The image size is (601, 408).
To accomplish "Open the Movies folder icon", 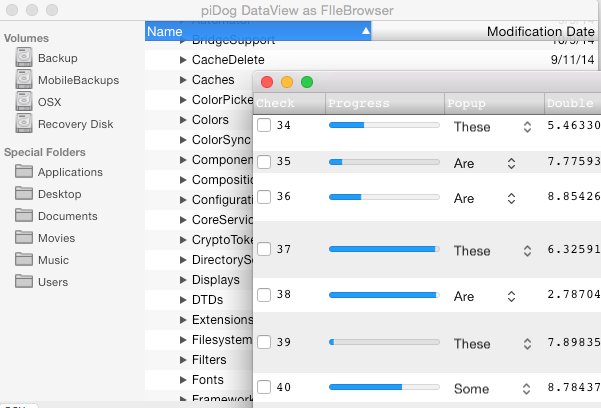I will click(x=24, y=237).
